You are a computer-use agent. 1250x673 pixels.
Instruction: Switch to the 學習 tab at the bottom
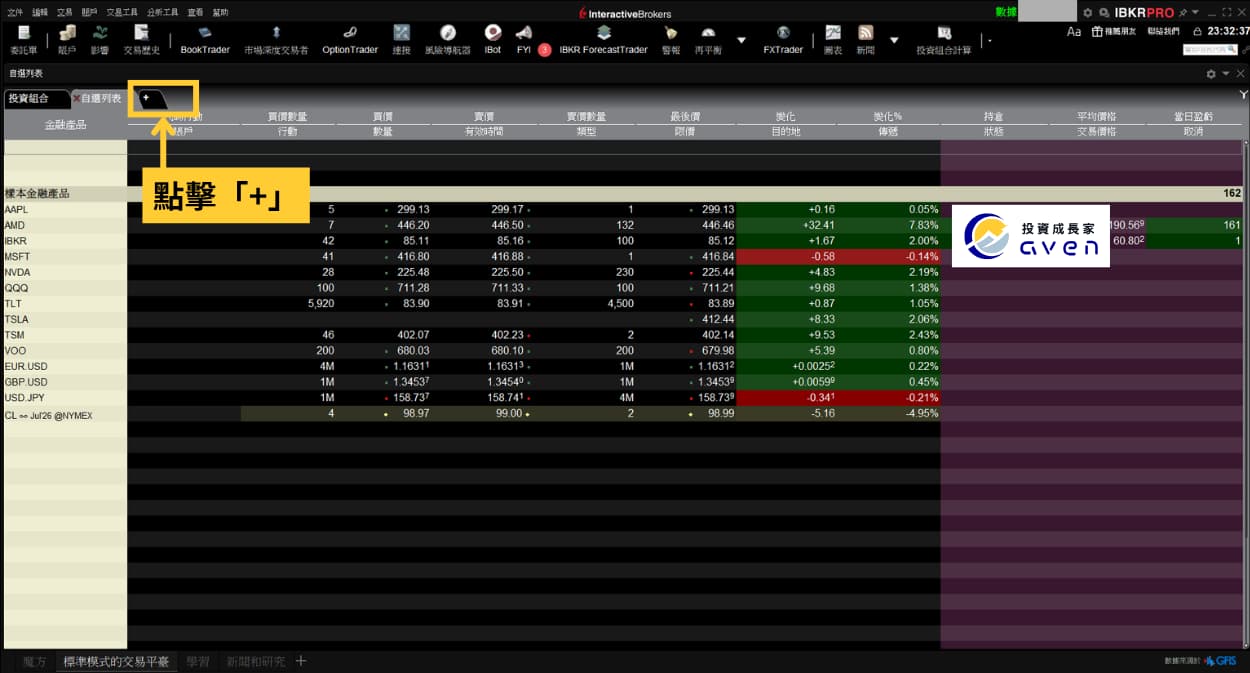click(198, 661)
